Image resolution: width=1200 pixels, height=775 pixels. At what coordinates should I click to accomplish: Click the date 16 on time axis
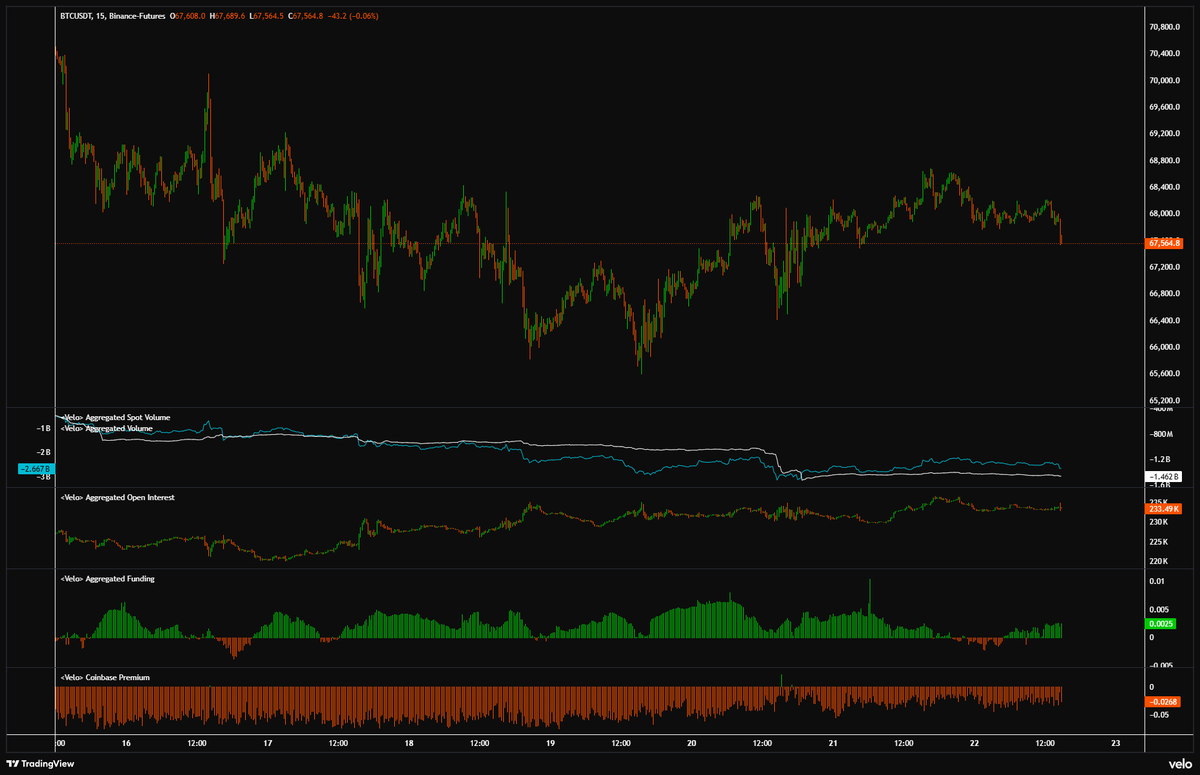click(126, 744)
